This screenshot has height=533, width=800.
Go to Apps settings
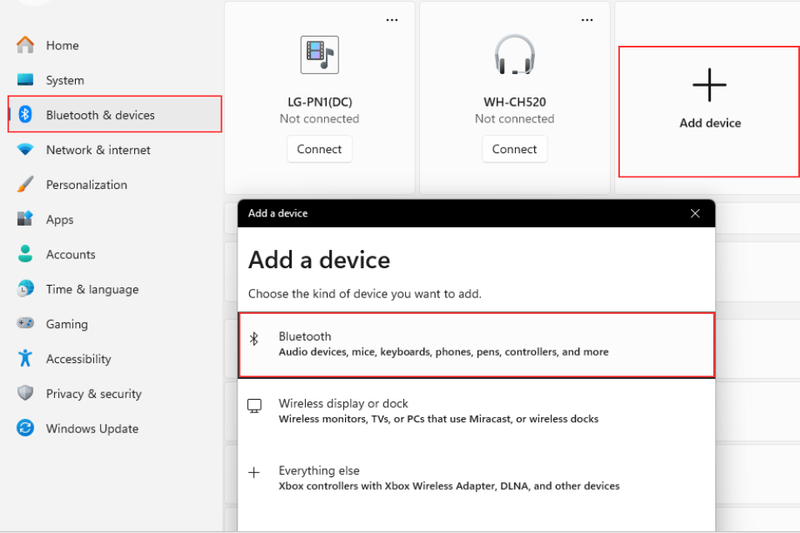tap(115, 219)
